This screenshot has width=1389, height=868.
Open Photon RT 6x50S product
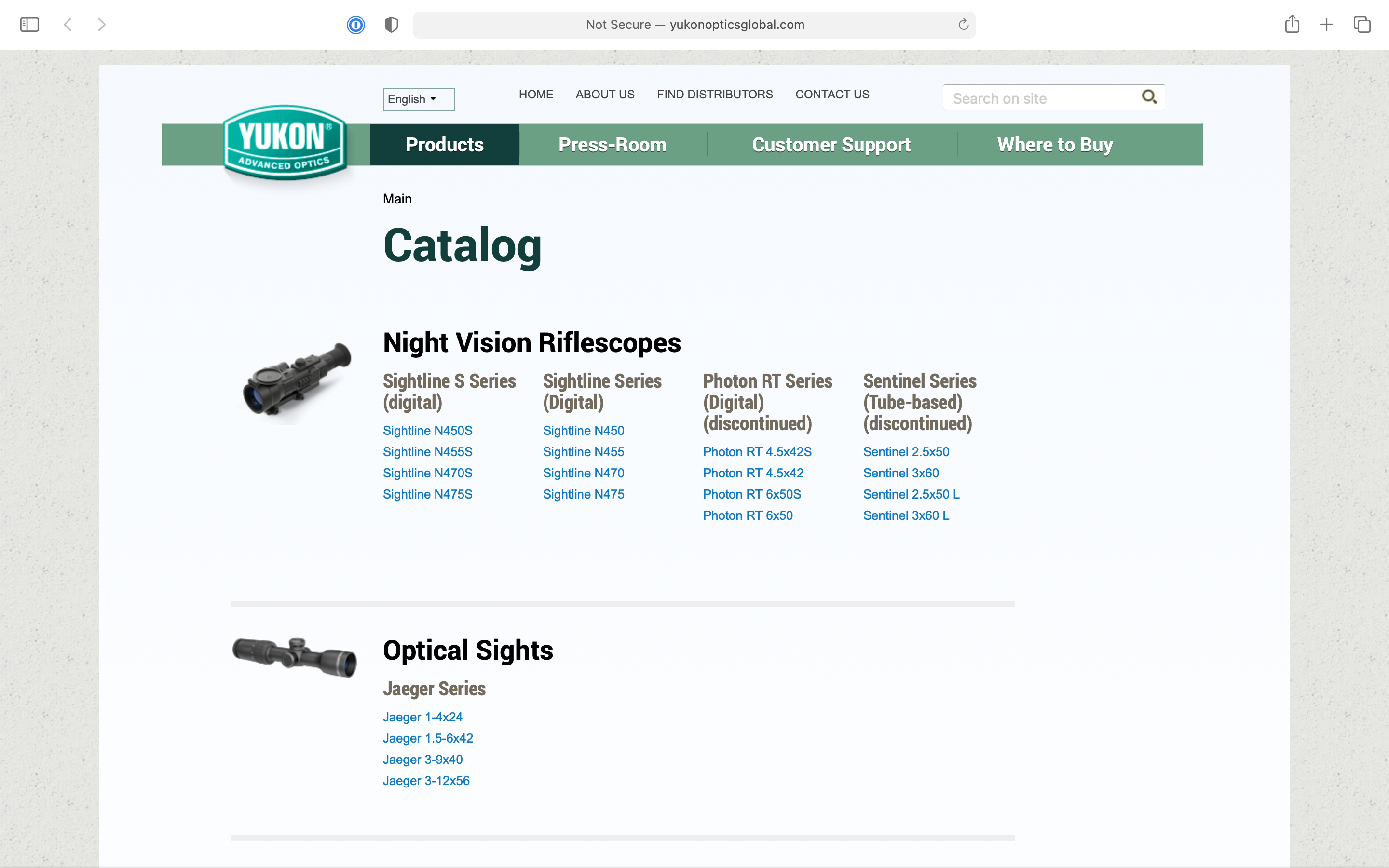[752, 494]
